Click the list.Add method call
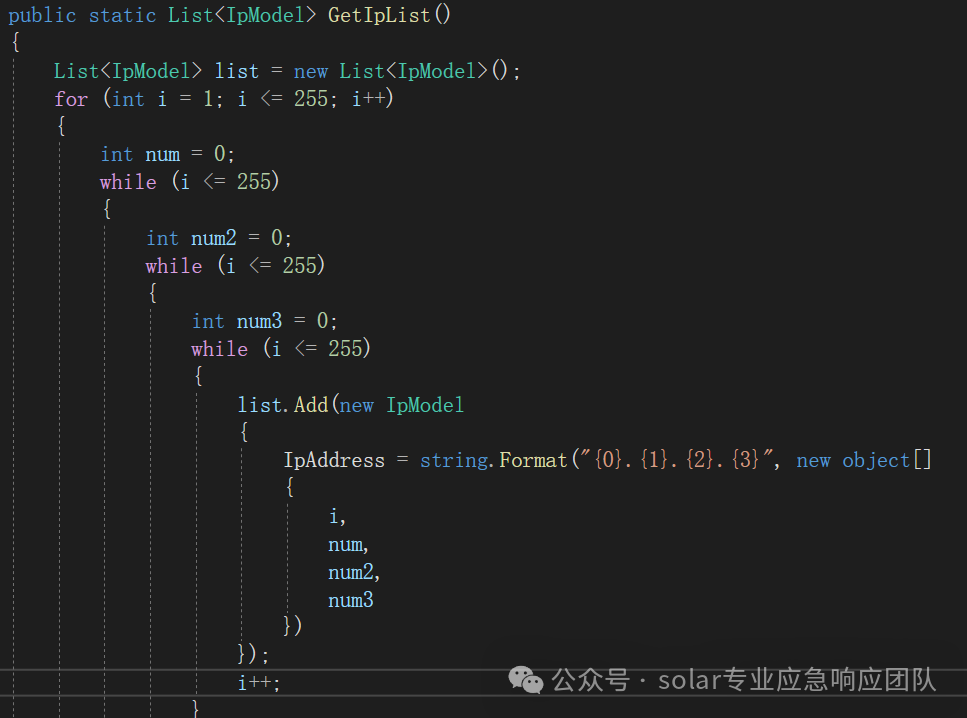This screenshot has width=967, height=718. [283, 405]
